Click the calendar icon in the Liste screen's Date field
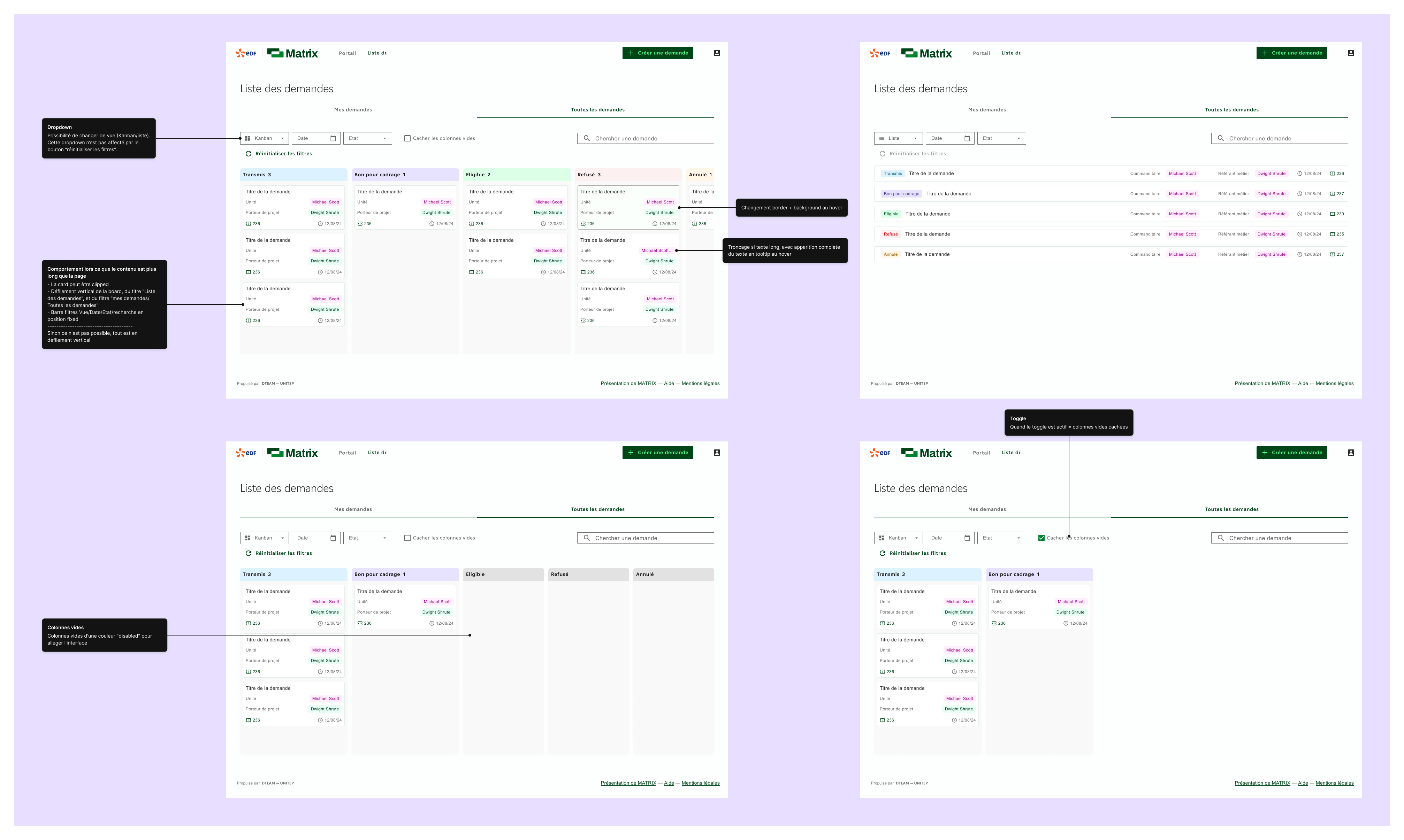Screen dimensions: 1404x840 coord(967,138)
